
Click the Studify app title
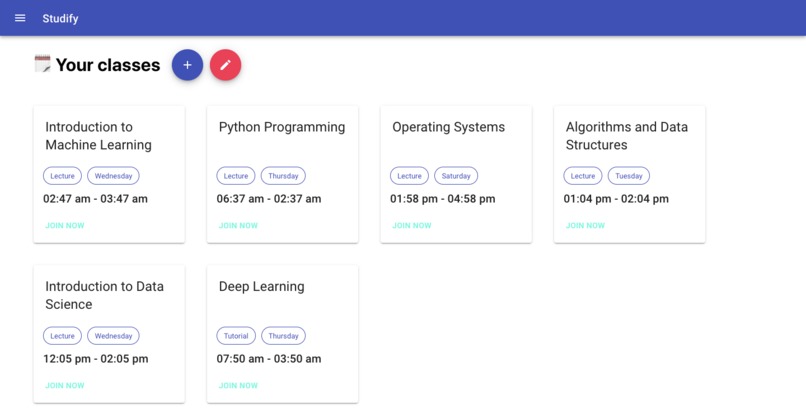[x=60, y=19]
